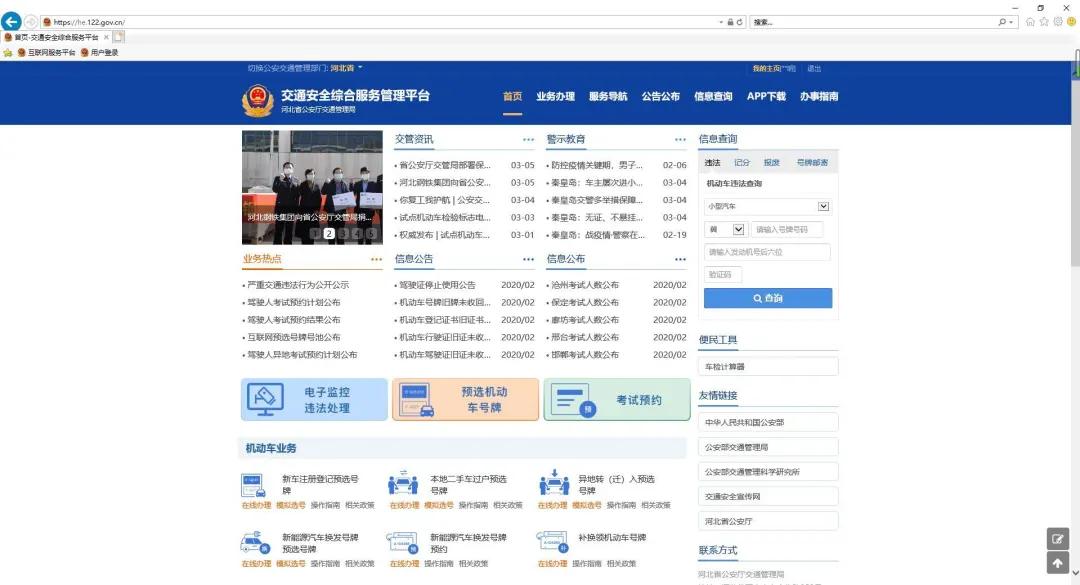Expand the address bar history dropdown arrow
The width and height of the screenshot is (1080, 585).
pyautogui.click(x=718, y=21)
